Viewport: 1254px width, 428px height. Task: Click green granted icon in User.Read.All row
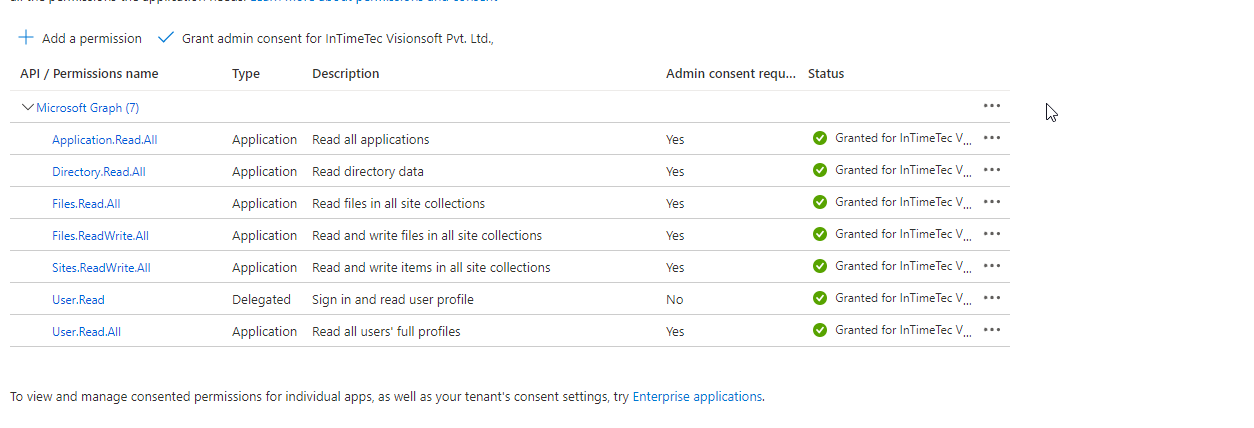tap(820, 330)
